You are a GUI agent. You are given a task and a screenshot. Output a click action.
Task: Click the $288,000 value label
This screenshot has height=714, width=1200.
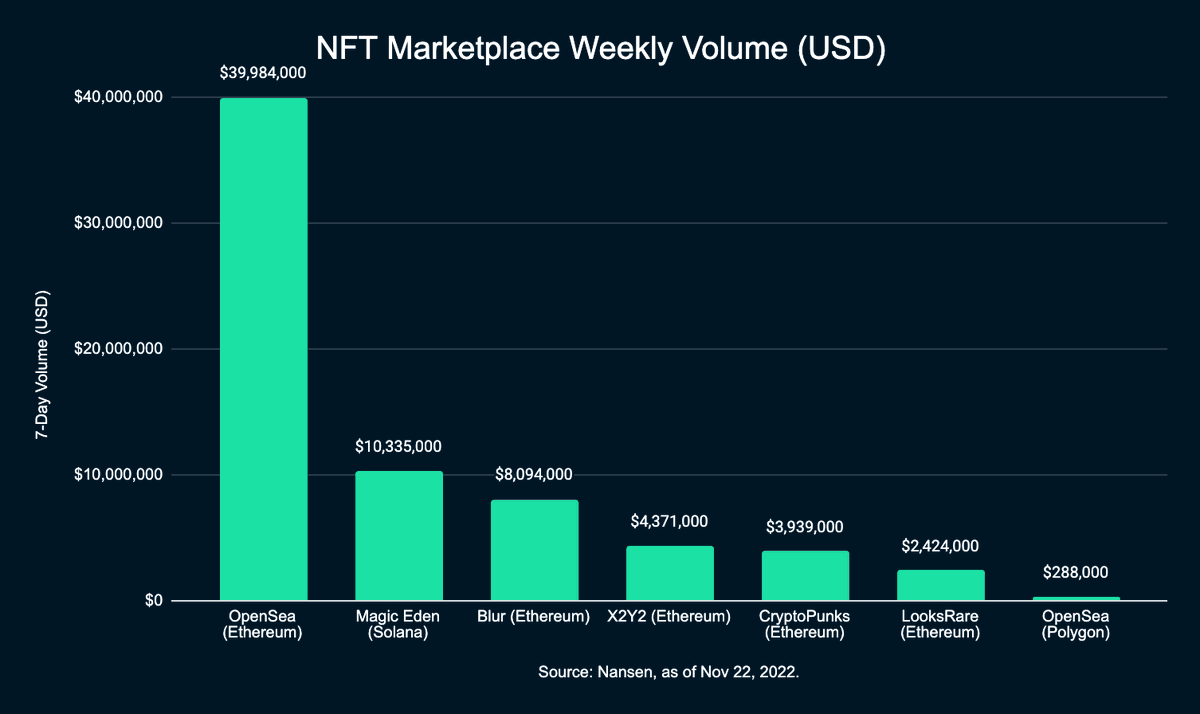point(1075,573)
